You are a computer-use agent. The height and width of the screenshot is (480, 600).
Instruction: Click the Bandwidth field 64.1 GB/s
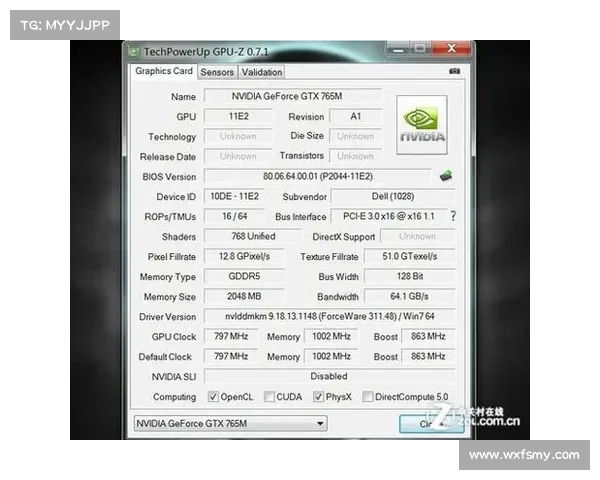click(410, 296)
